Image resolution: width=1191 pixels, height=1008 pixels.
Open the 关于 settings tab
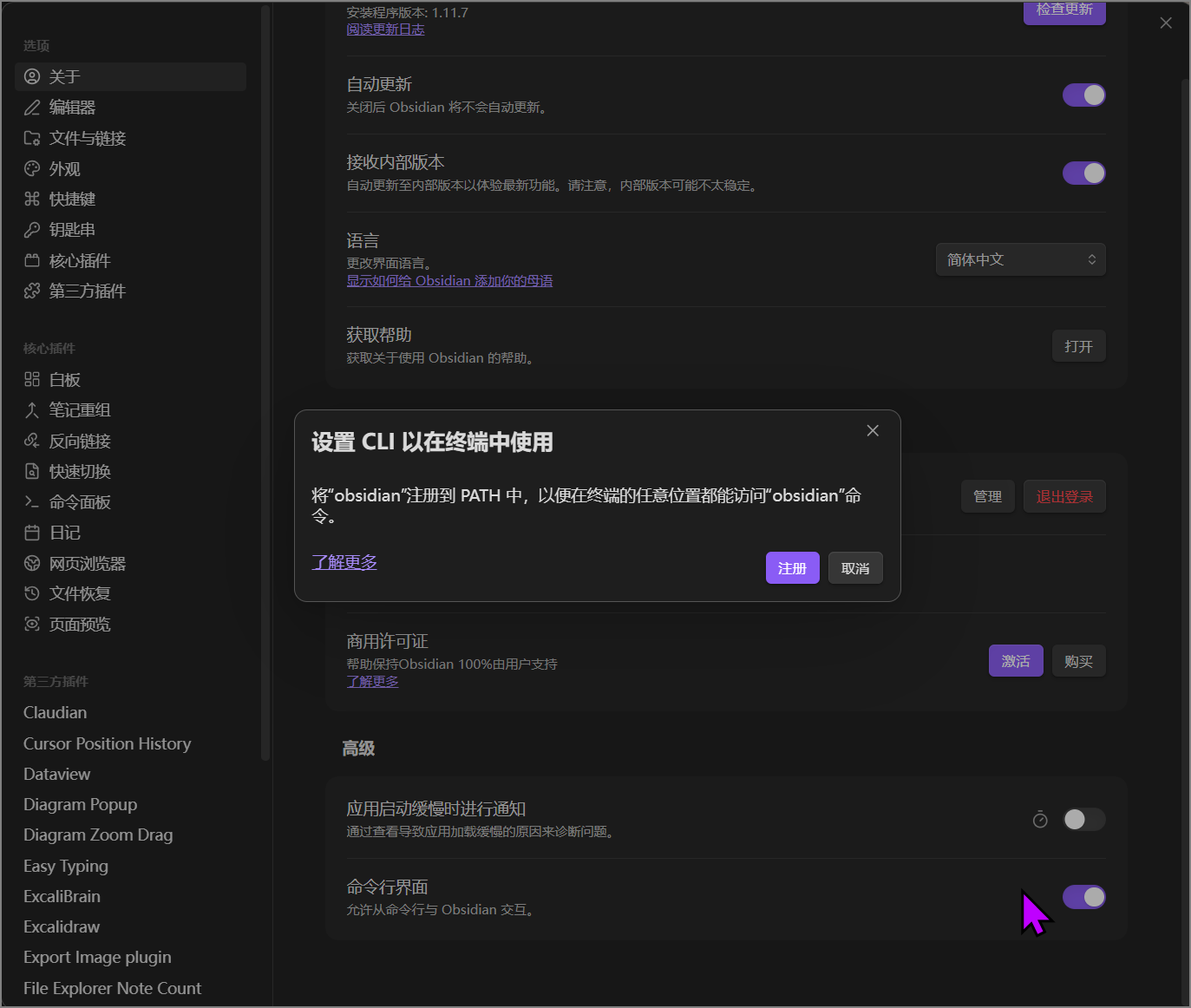131,76
